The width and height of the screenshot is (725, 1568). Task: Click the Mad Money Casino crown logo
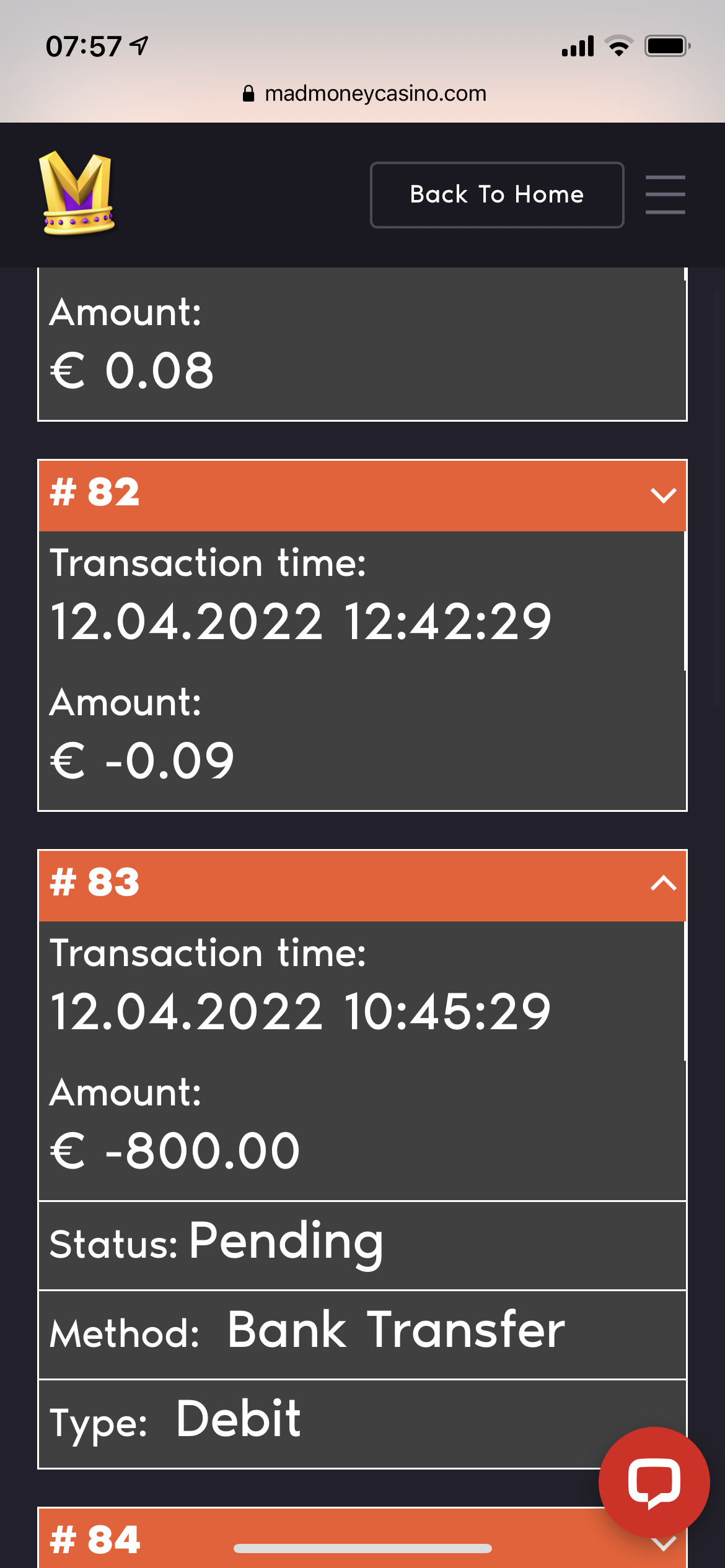[77, 193]
